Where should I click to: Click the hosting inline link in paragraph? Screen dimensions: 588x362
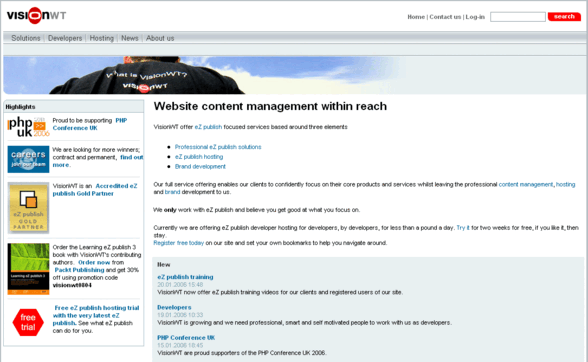click(x=566, y=184)
